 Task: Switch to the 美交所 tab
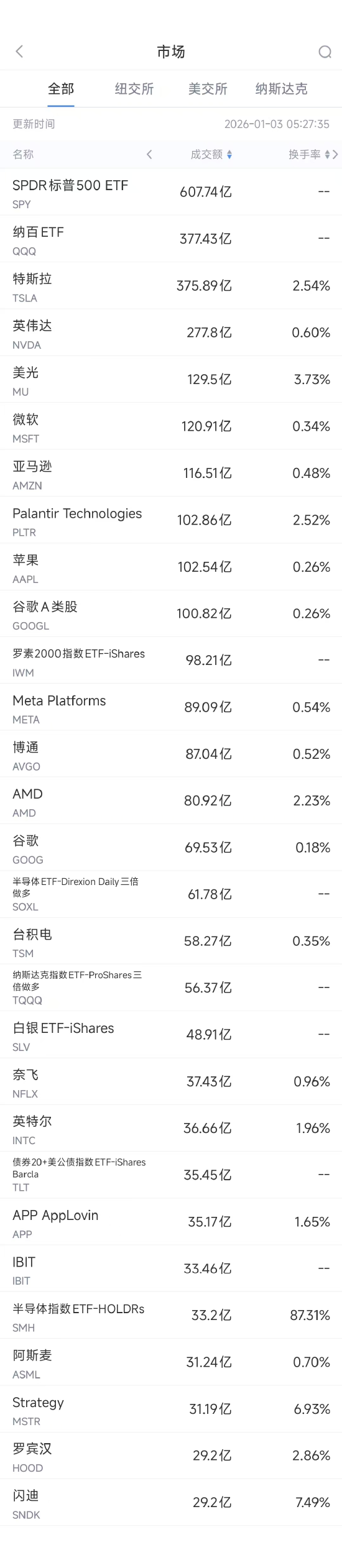(x=208, y=89)
